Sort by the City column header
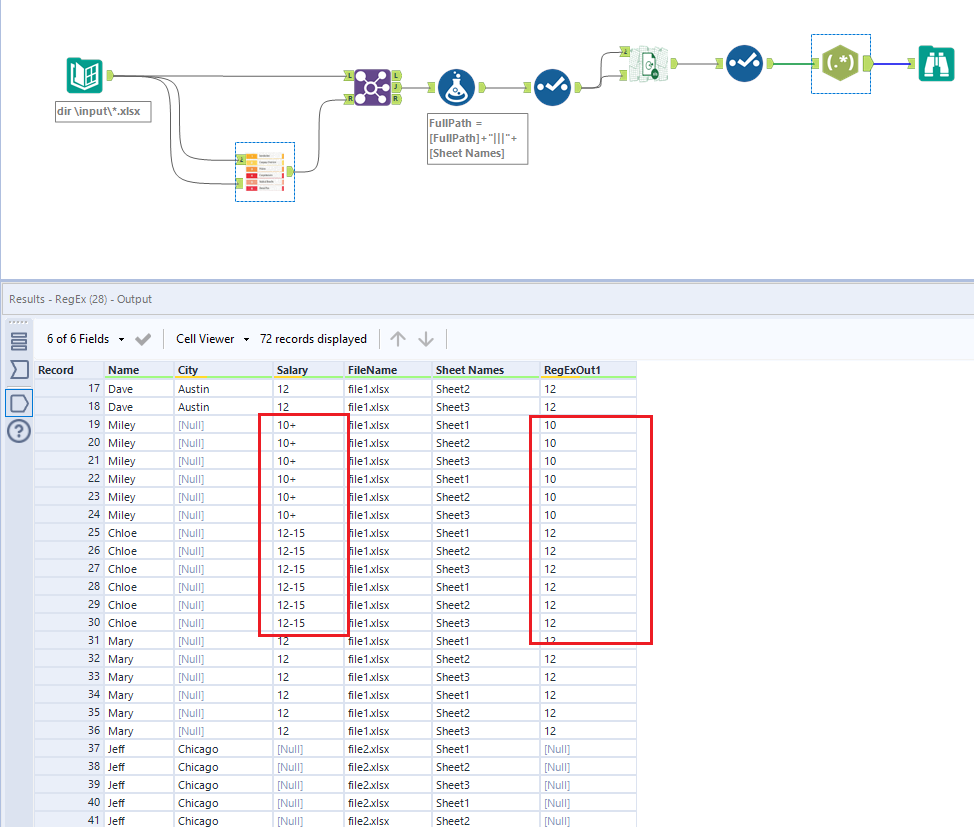 point(223,370)
